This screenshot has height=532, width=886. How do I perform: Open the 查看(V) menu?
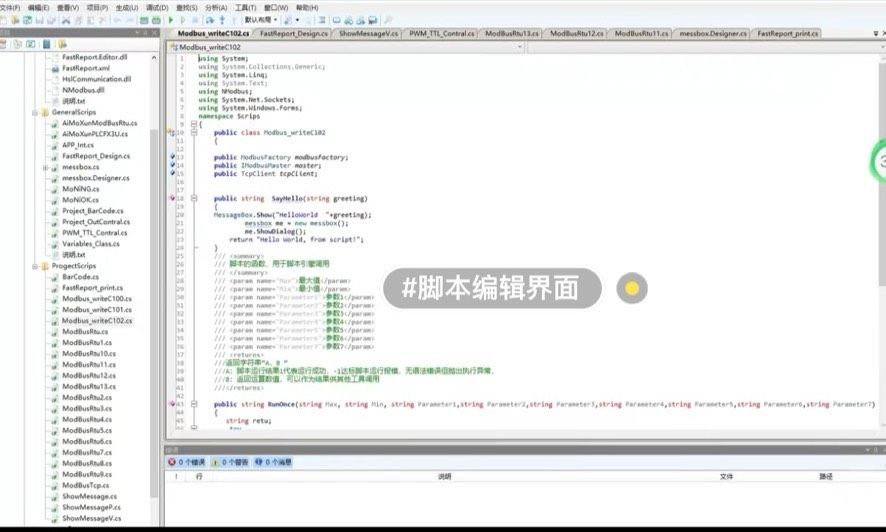[x=68, y=8]
